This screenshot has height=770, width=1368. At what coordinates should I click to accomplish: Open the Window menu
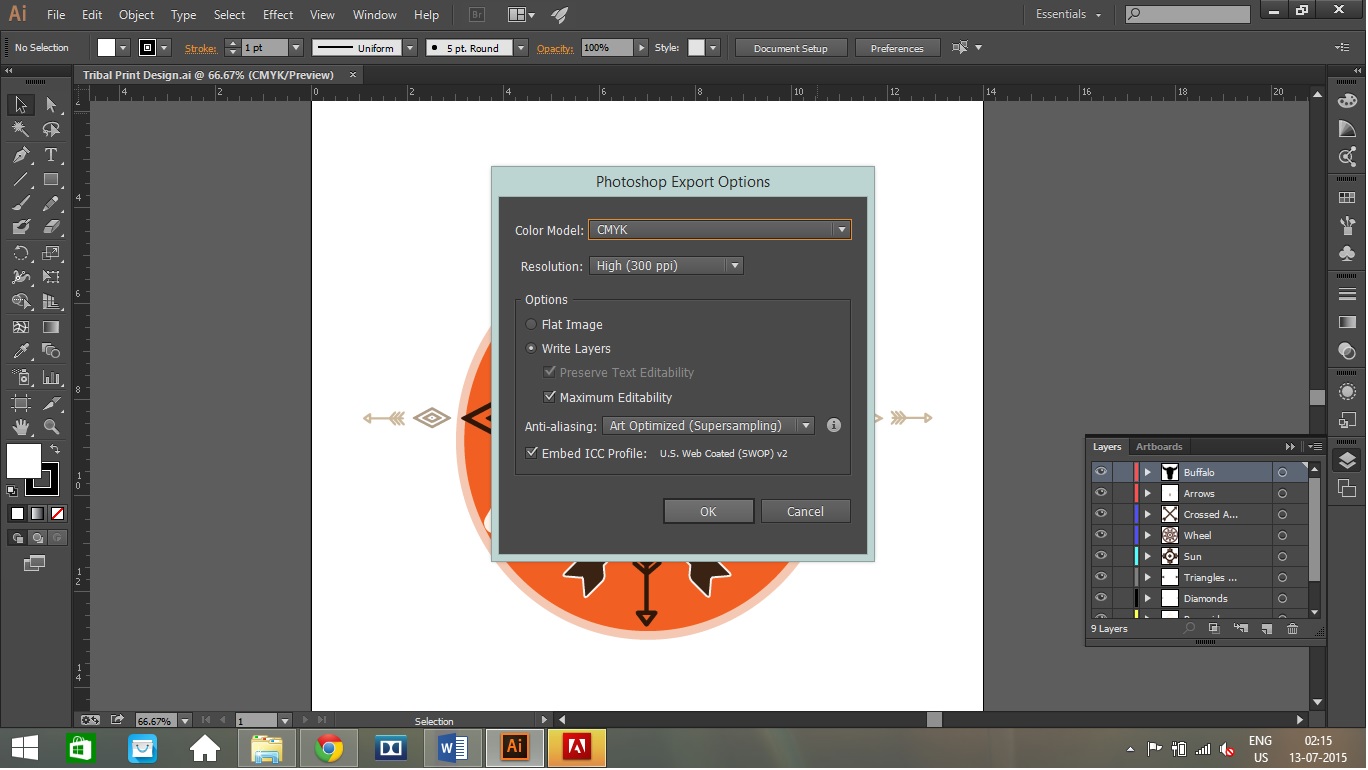click(x=375, y=15)
